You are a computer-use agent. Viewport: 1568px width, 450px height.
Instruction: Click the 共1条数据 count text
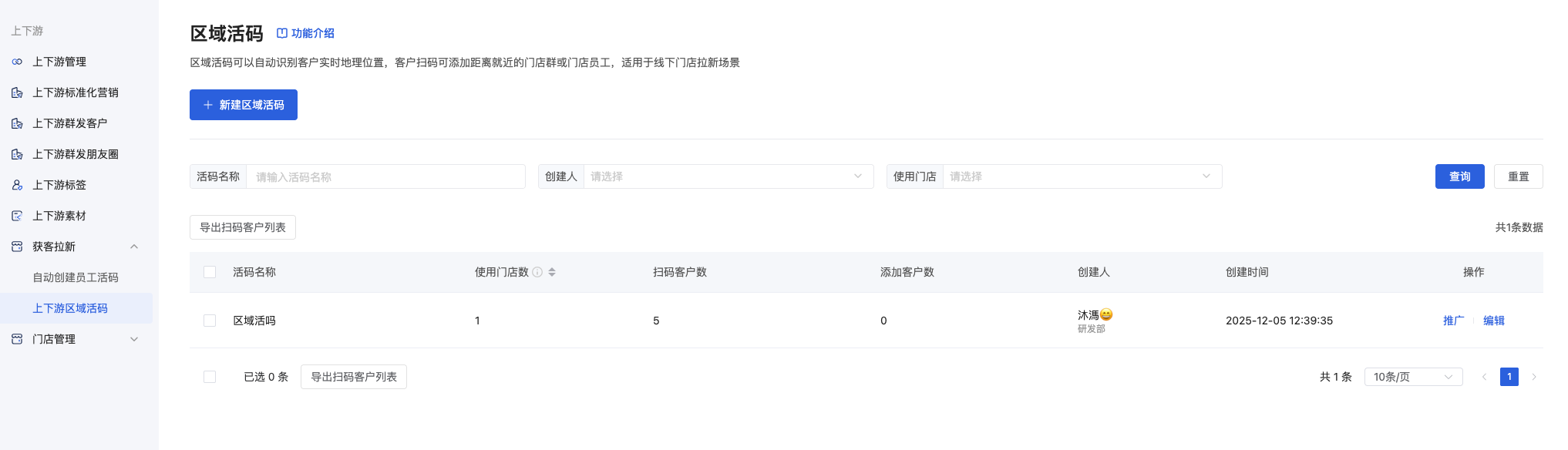coord(1519,227)
